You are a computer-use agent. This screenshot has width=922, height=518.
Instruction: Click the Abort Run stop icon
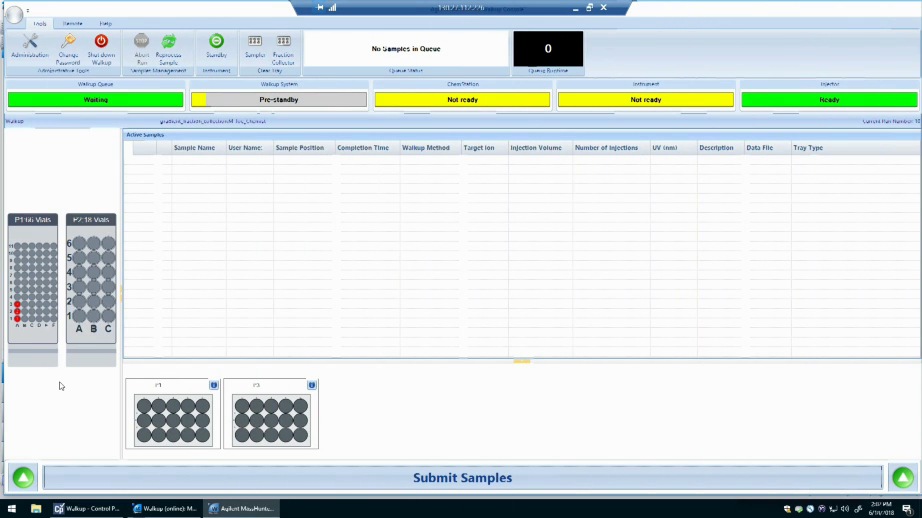(142, 44)
